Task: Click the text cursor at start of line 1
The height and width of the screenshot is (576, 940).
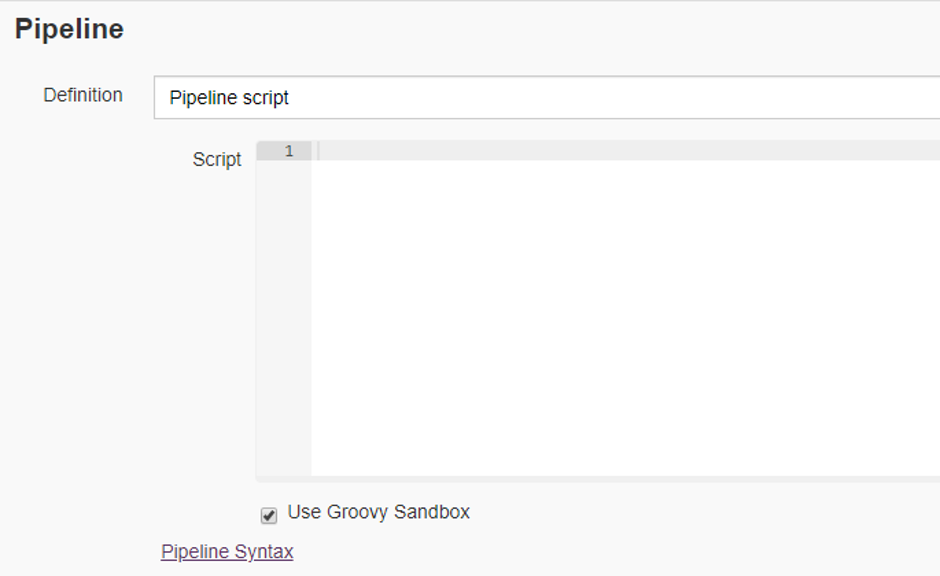Action: coord(319,151)
